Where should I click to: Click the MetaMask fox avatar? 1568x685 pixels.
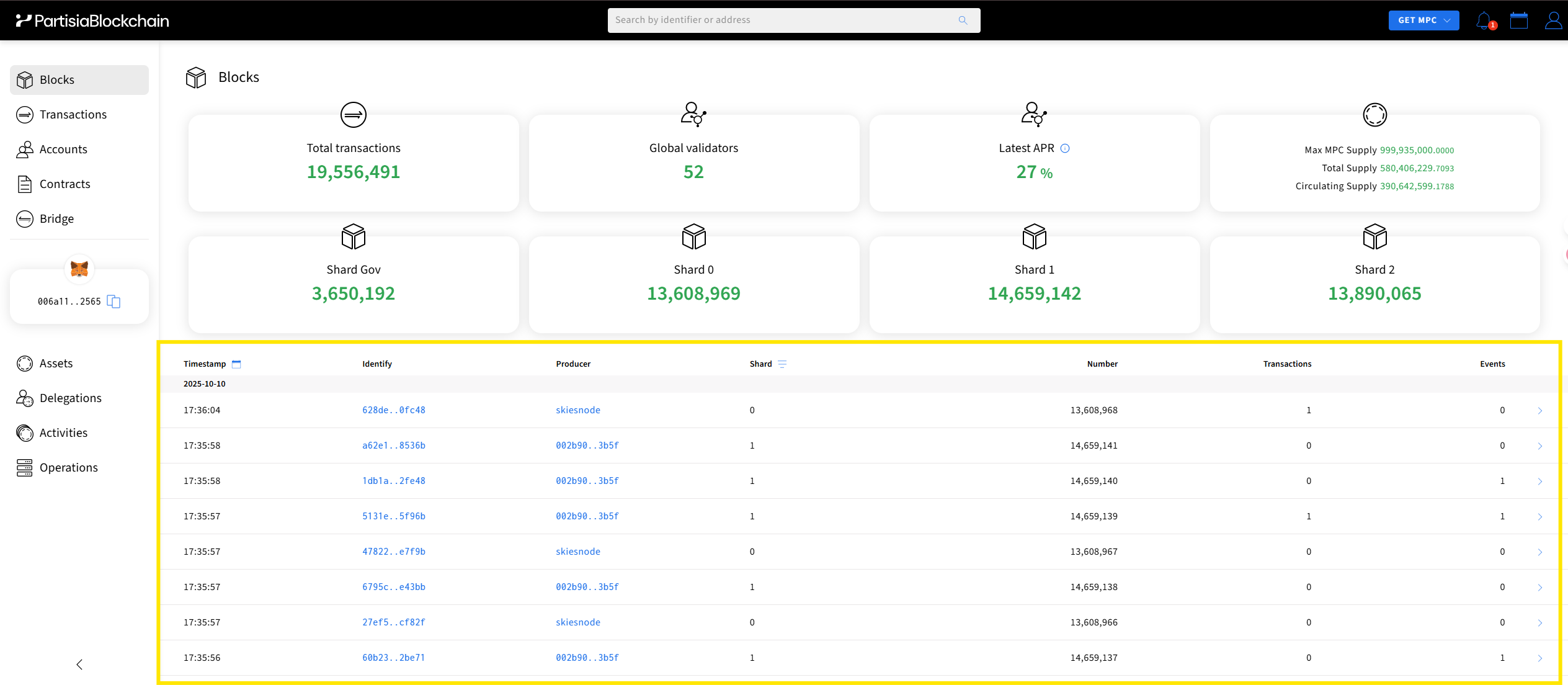[79, 269]
